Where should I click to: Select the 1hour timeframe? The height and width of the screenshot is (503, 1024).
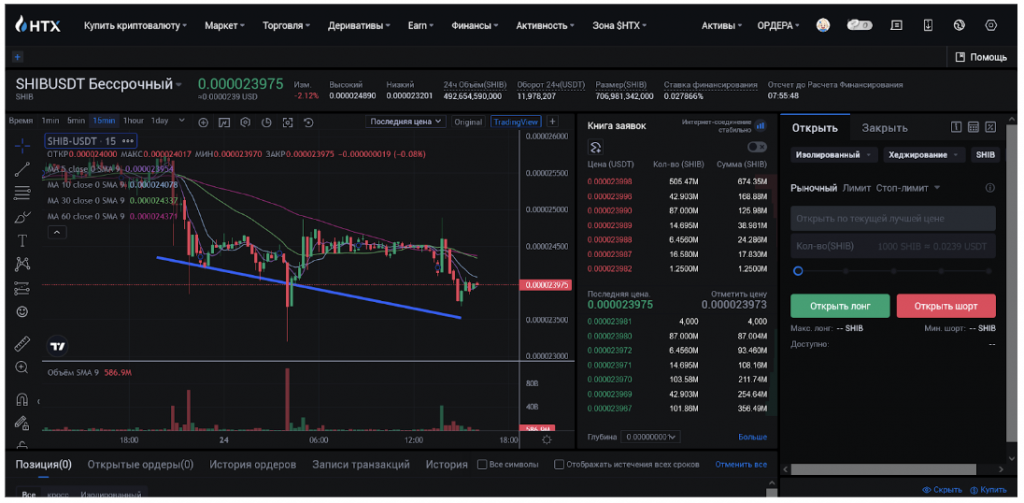click(133, 121)
